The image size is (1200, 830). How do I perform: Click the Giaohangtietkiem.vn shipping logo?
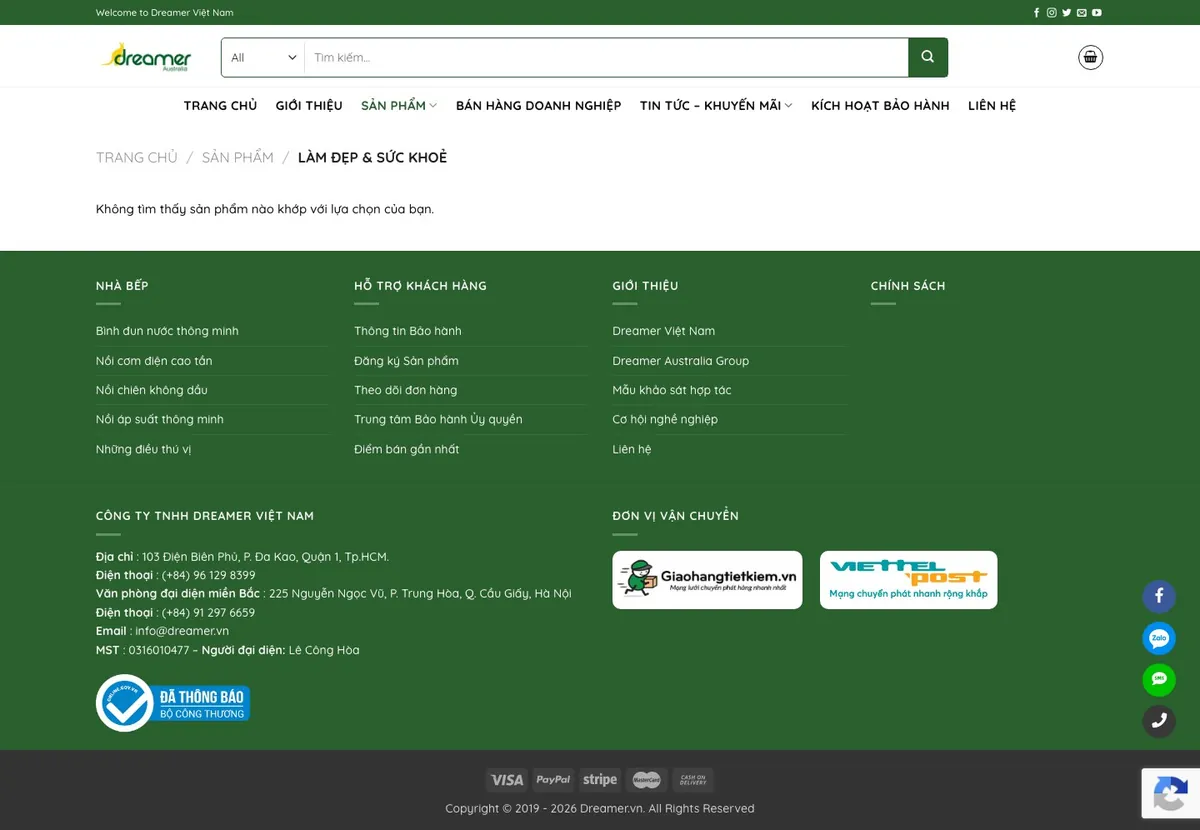point(707,580)
